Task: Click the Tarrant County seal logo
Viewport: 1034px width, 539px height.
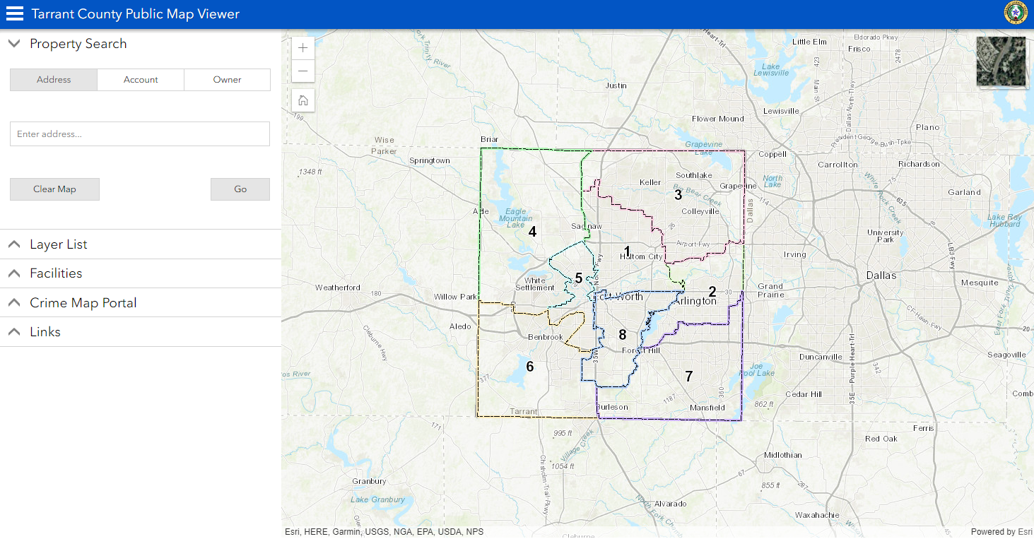Action: [1015, 13]
